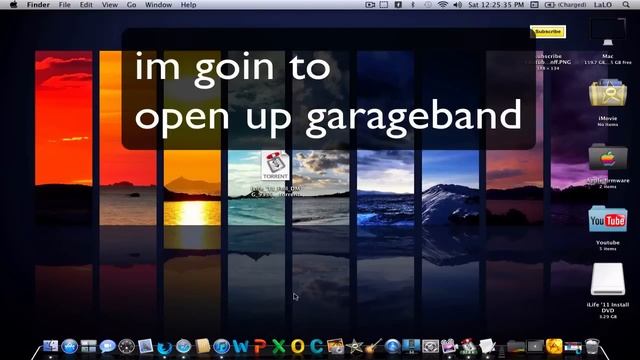Open Dashboard from the Dock
Viewport: 640px width, 360px height.
click(x=127, y=347)
